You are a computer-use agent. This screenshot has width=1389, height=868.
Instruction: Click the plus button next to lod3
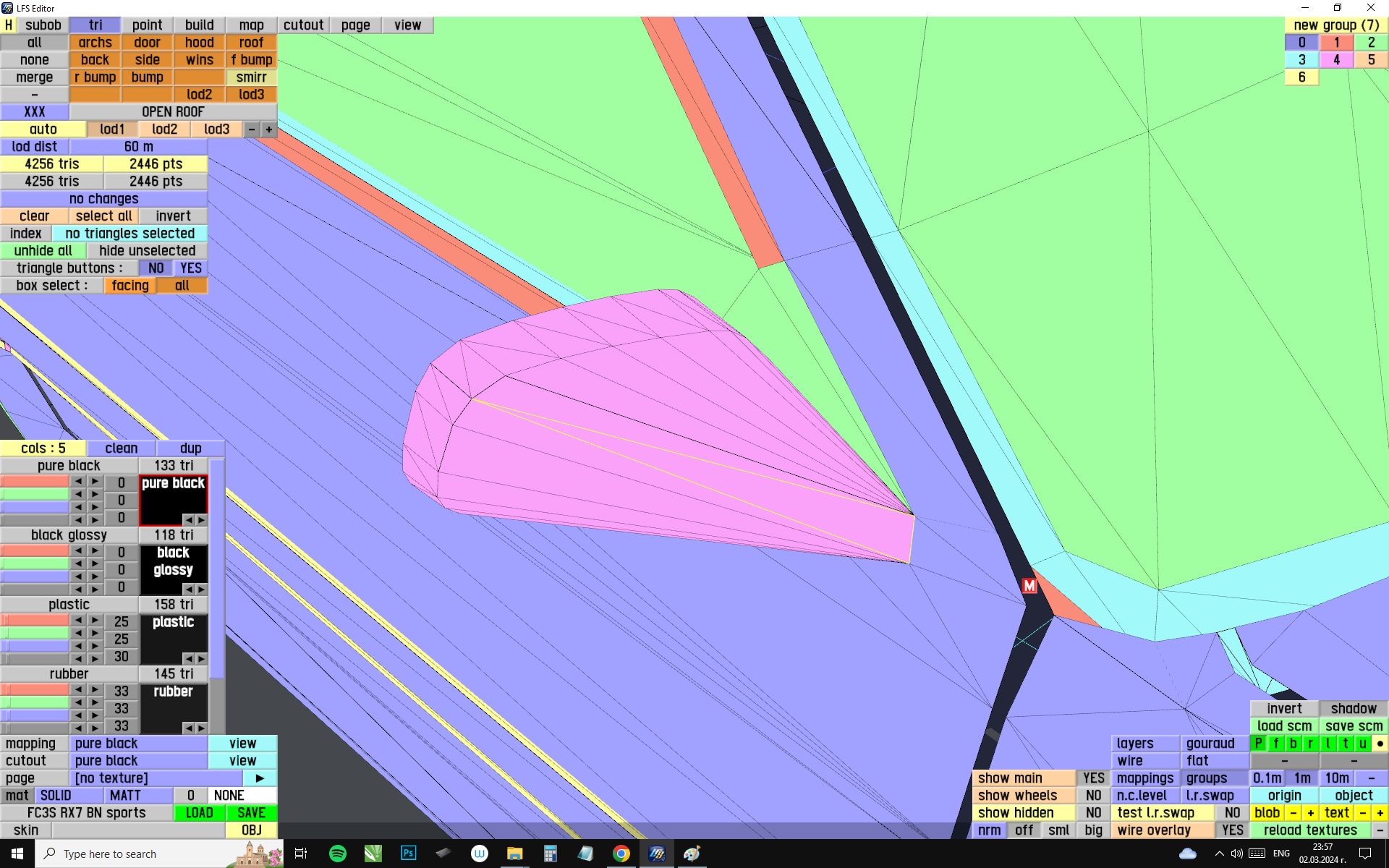pos(269,129)
